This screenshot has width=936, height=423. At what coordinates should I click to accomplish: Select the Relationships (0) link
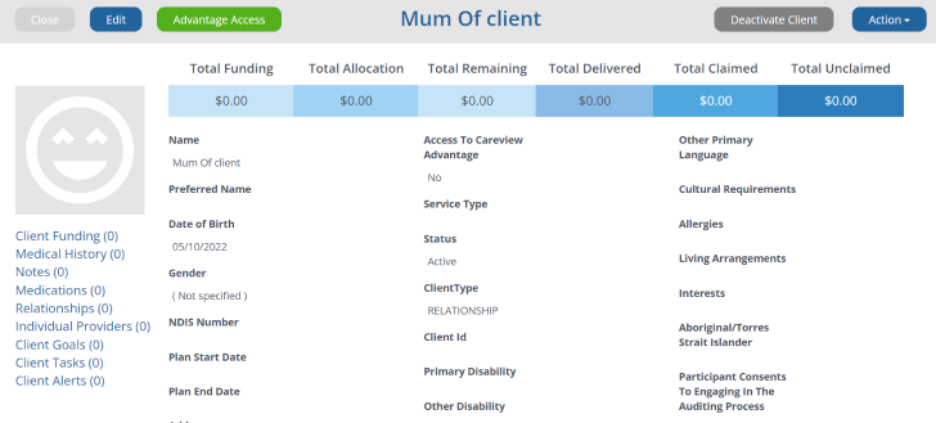[x=64, y=308]
